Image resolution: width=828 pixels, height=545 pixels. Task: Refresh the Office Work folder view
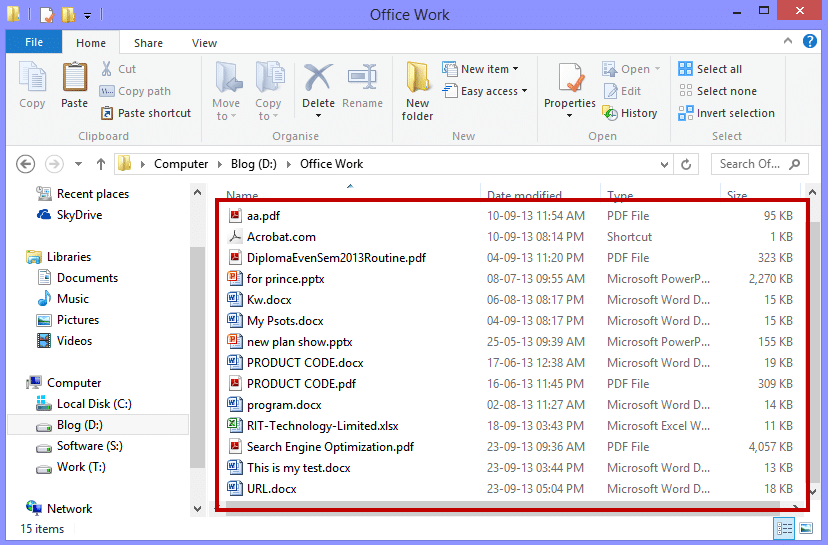pos(686,164)
